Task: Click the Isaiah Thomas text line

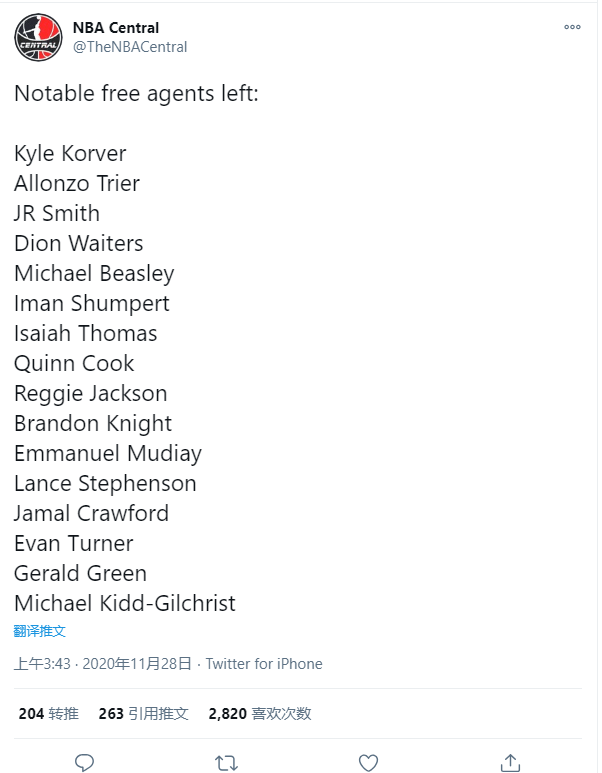Action: pos(85,333)
